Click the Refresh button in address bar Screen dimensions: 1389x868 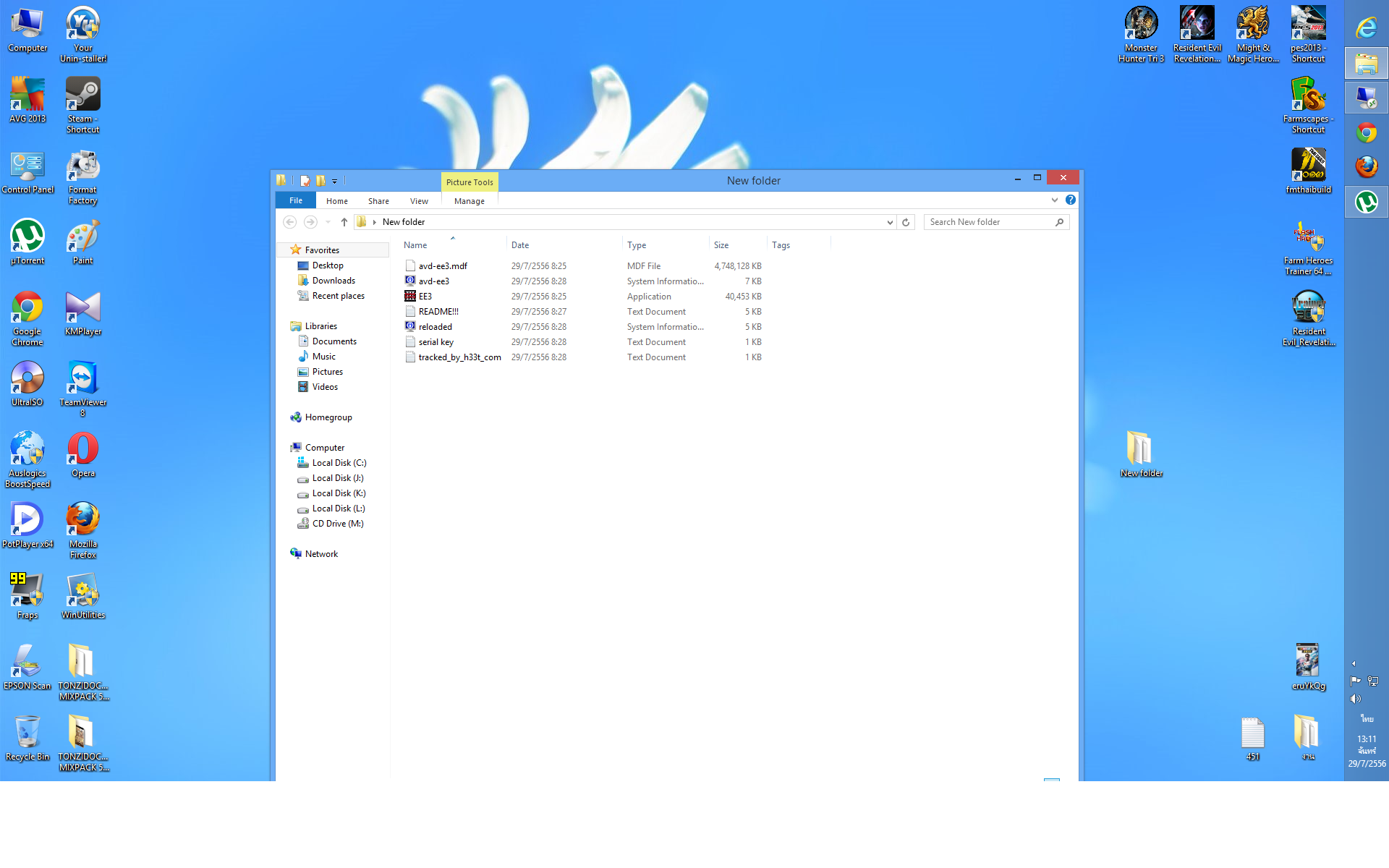[906, 222]
